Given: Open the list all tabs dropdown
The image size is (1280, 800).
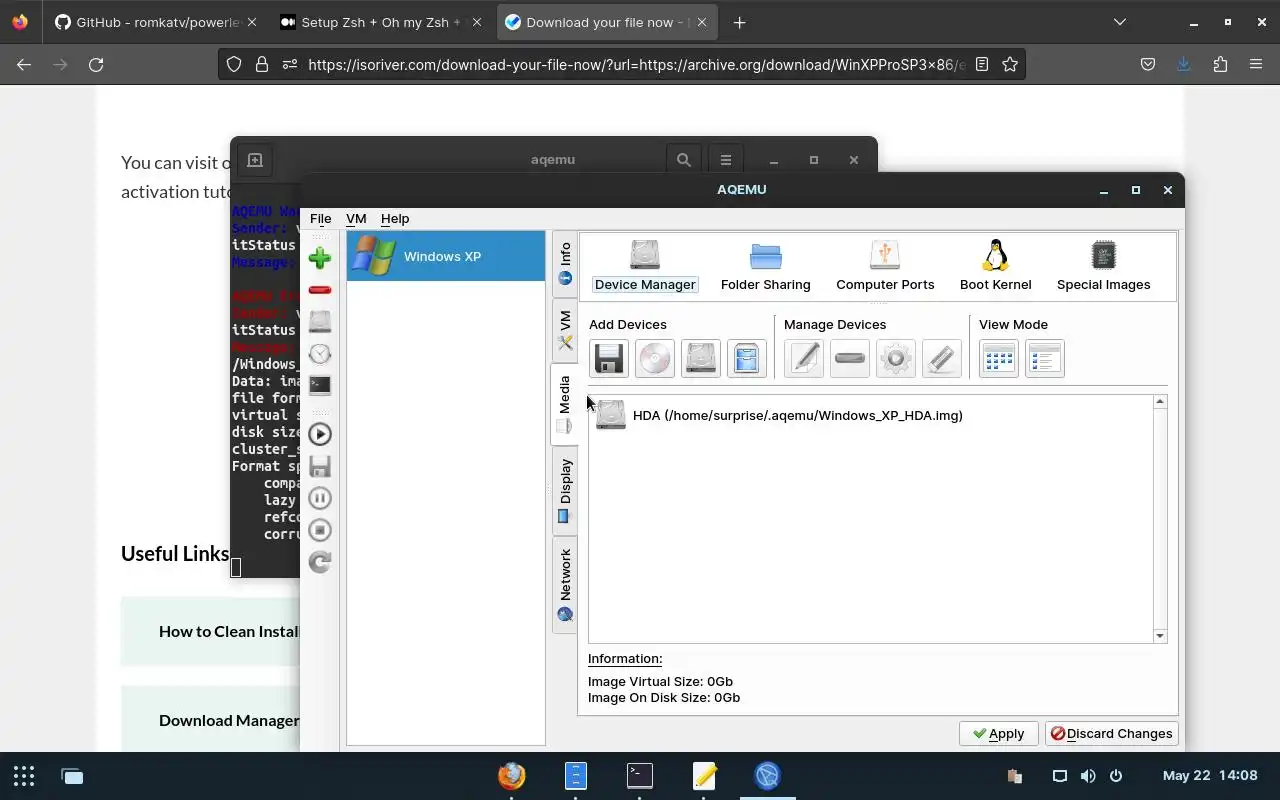Looking at the screenshot, I should point(1120,22).
